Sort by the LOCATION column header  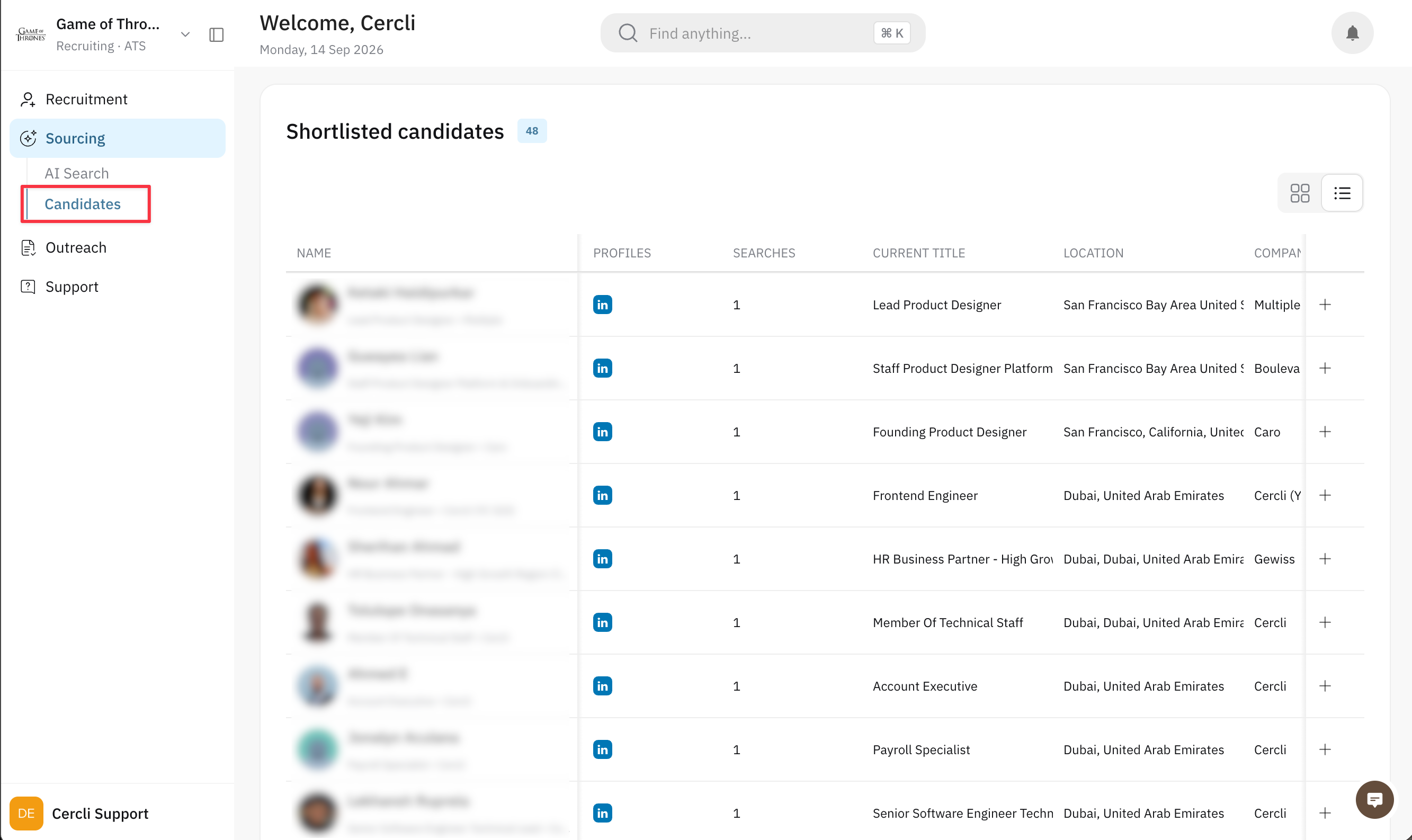point(1093,253)
